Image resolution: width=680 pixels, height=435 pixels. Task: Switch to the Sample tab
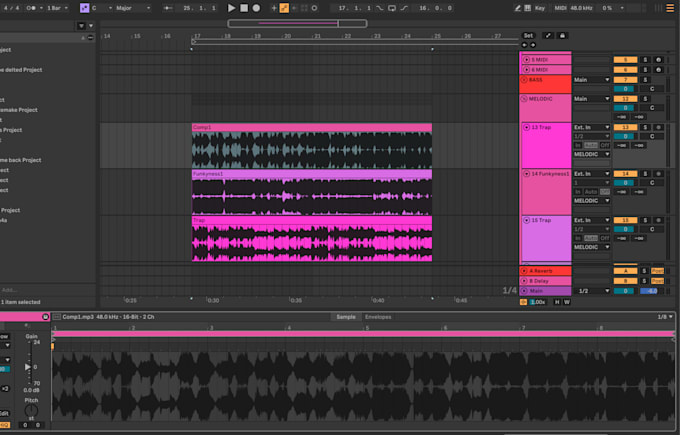point(346,317)
